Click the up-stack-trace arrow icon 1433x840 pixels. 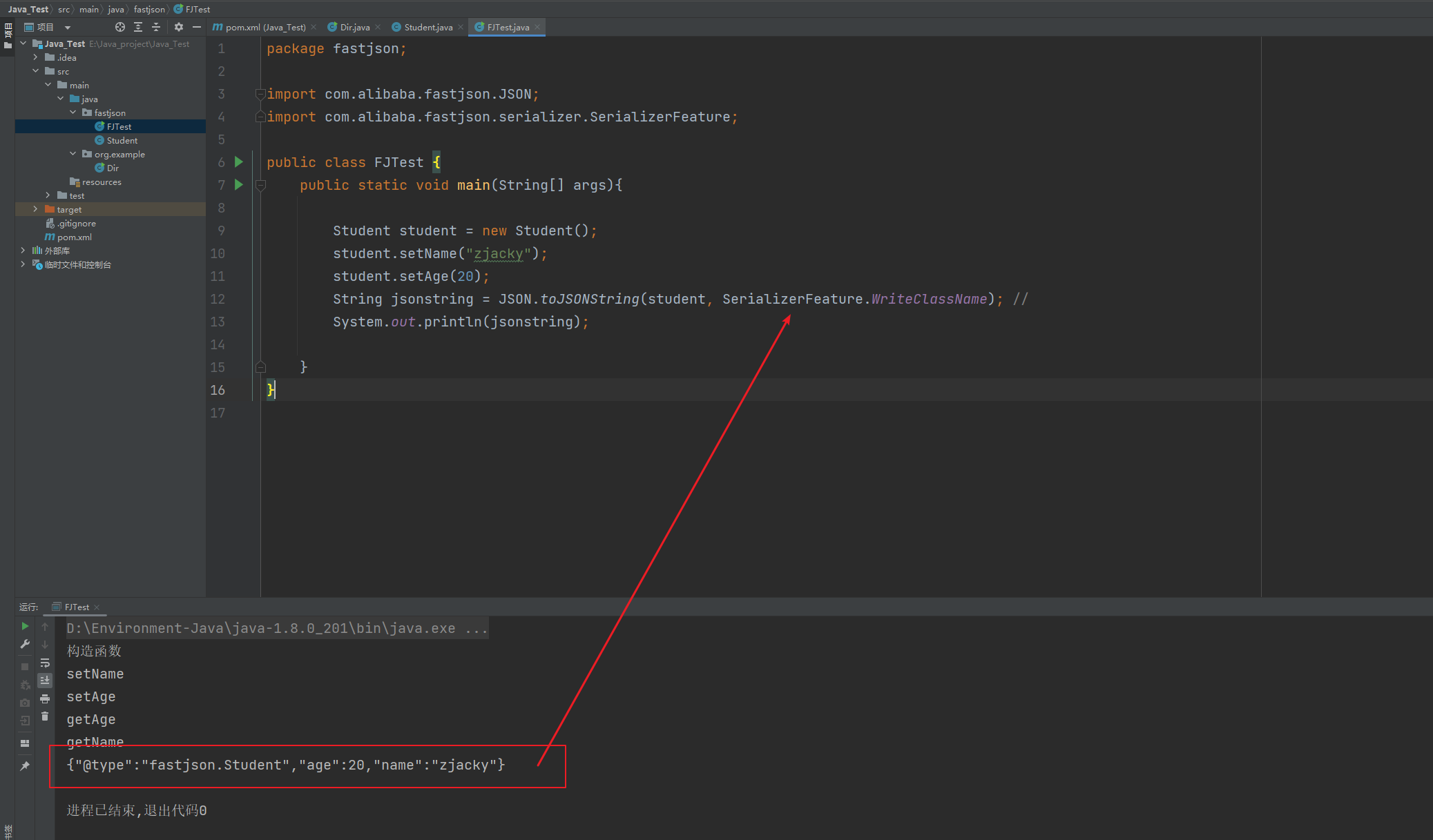coord(45,626)
